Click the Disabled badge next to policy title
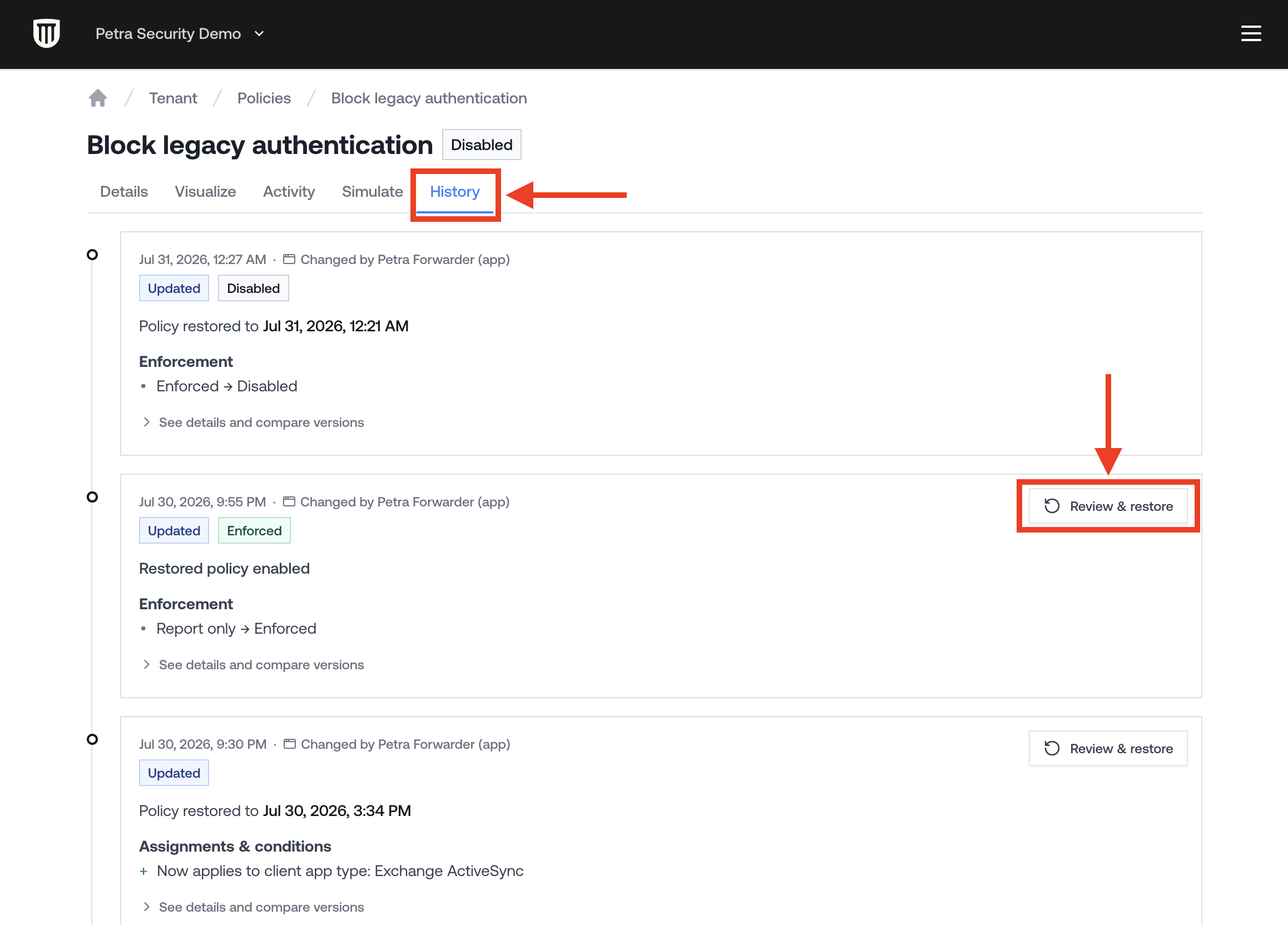This screenshot has height=925, width=1288. pos(482,145)
